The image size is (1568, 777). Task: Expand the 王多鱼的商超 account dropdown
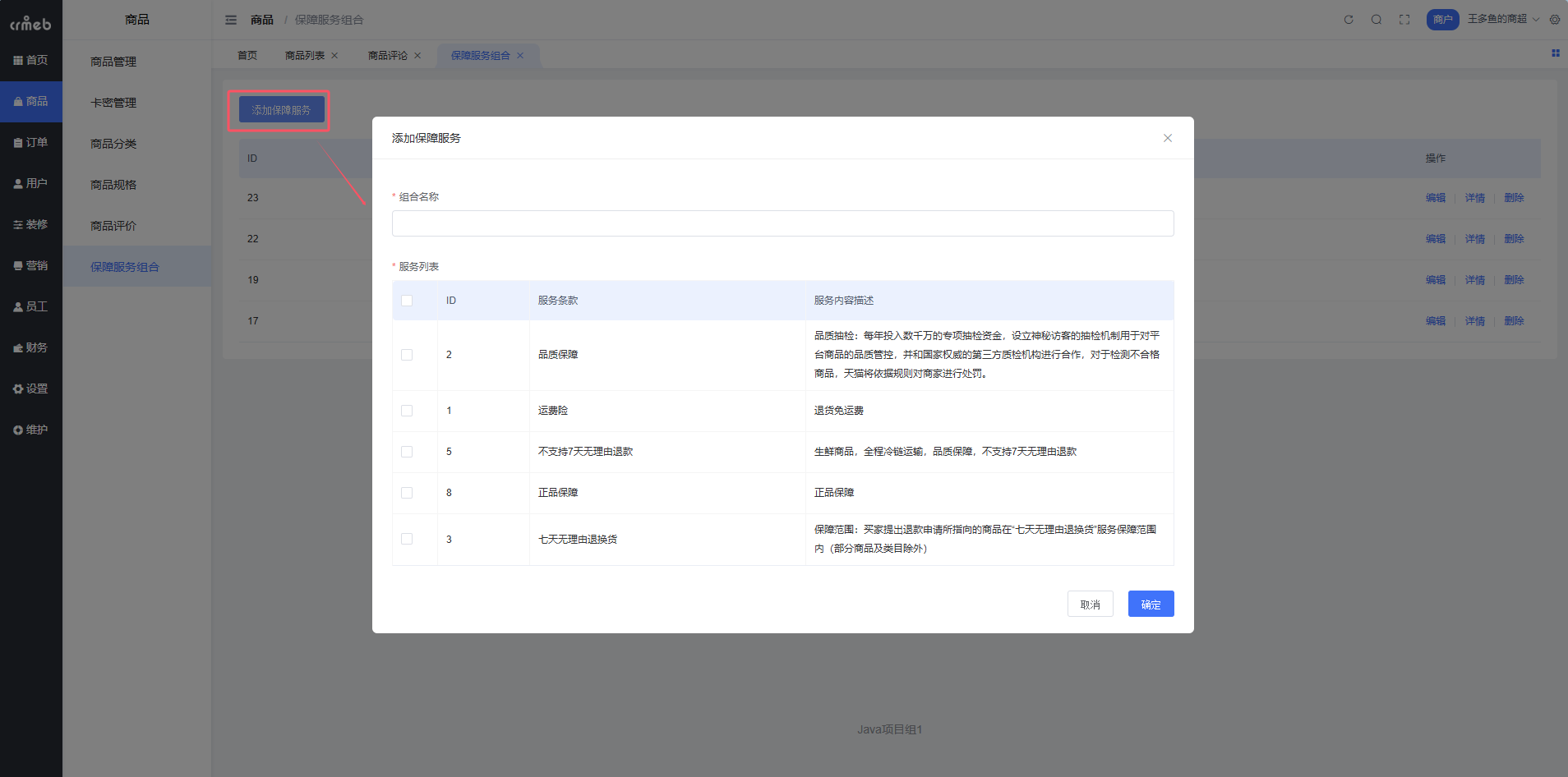pos(1503,19)
